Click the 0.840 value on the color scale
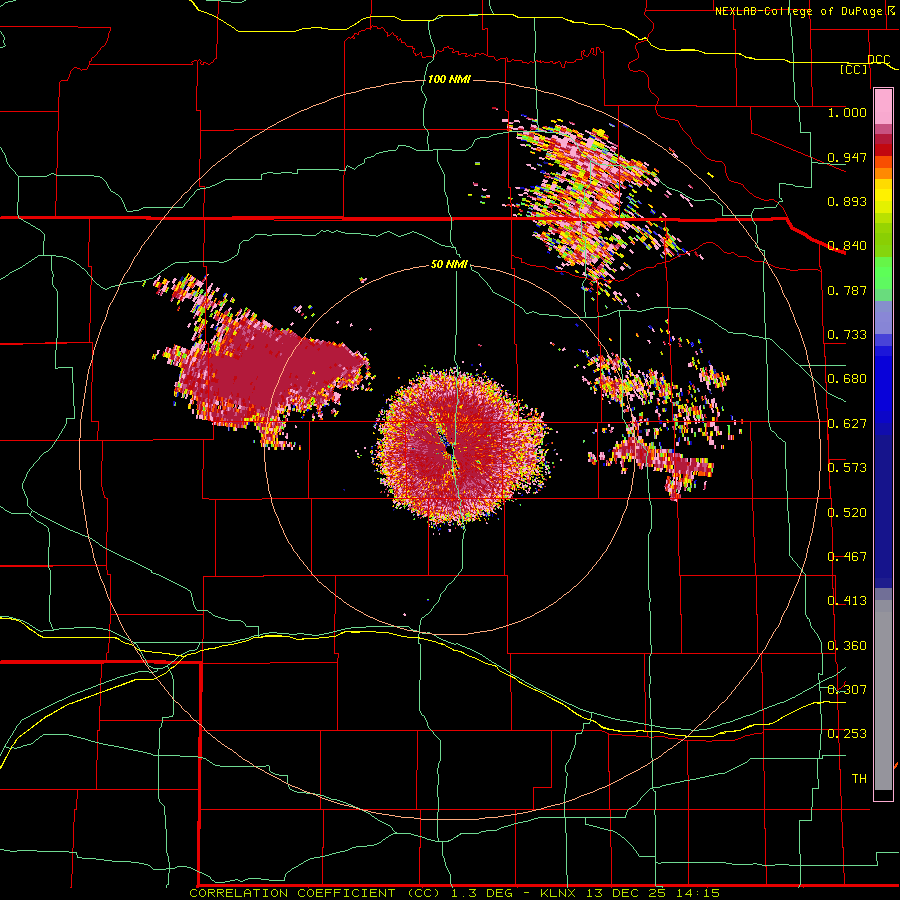Image resolution: width=900 pixels, height=900 pixels. tap(847, 246)
